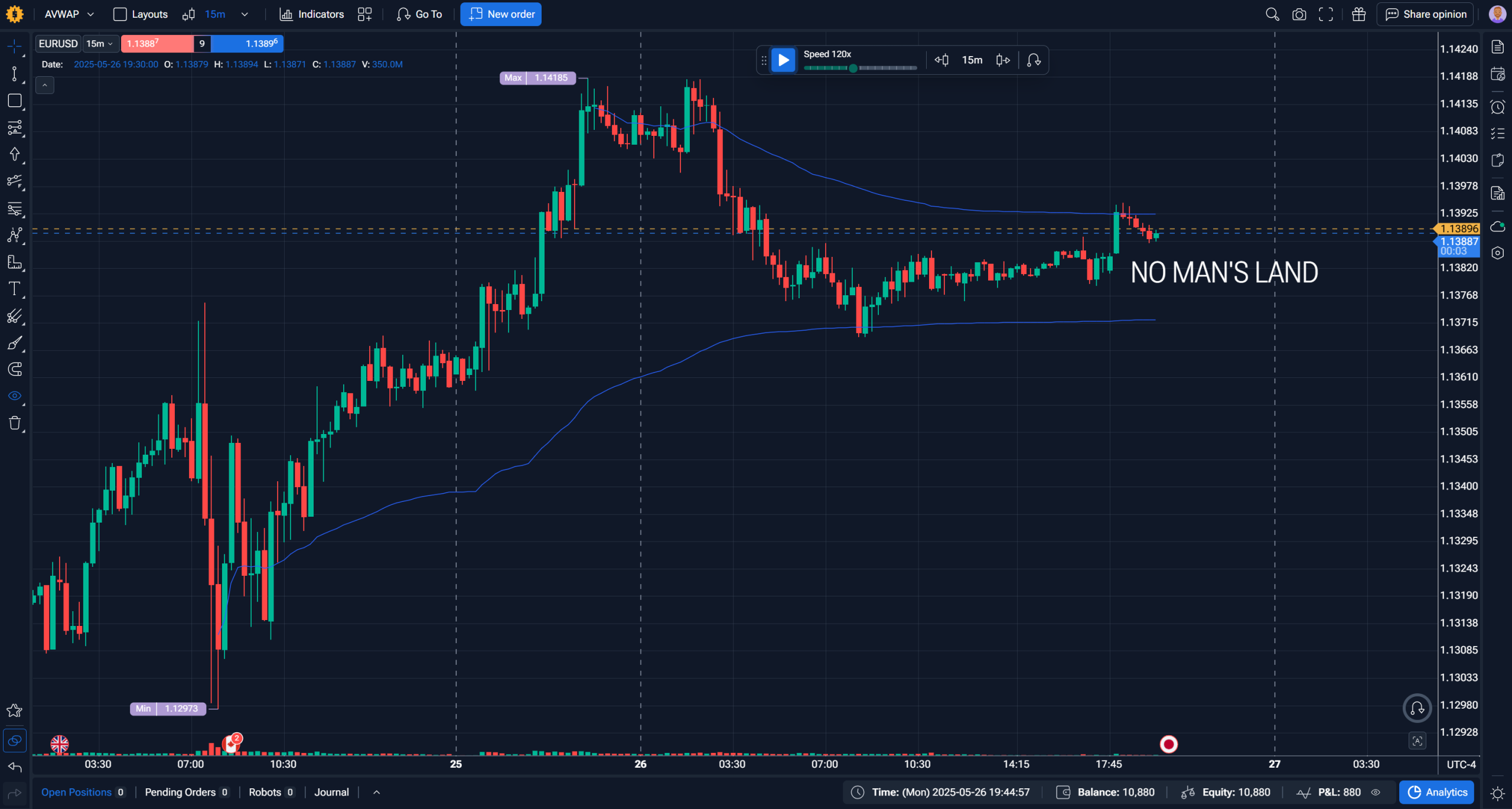This screenshot has height=809, width=1512.
Task: Expand the bottom panel chevron
Action: tap(377, 792)
